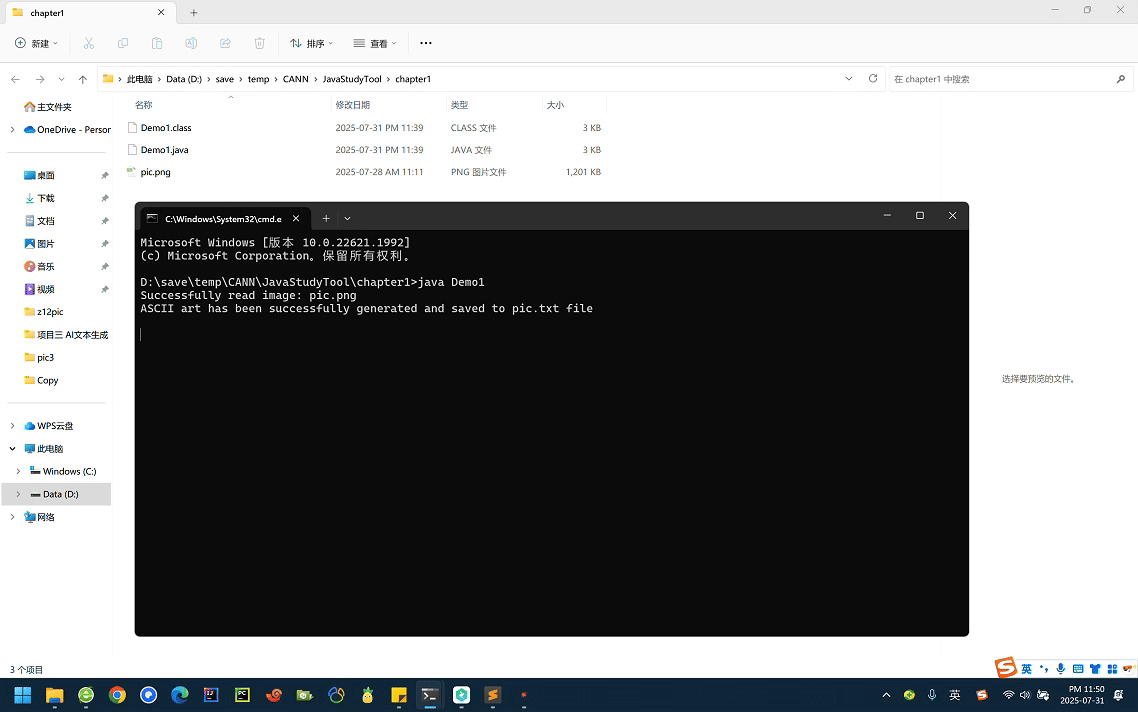Sort by 修改日期 column header
Image resolution: width=1138 pixels, height=712 pixels.
click(x=353, y=105)
